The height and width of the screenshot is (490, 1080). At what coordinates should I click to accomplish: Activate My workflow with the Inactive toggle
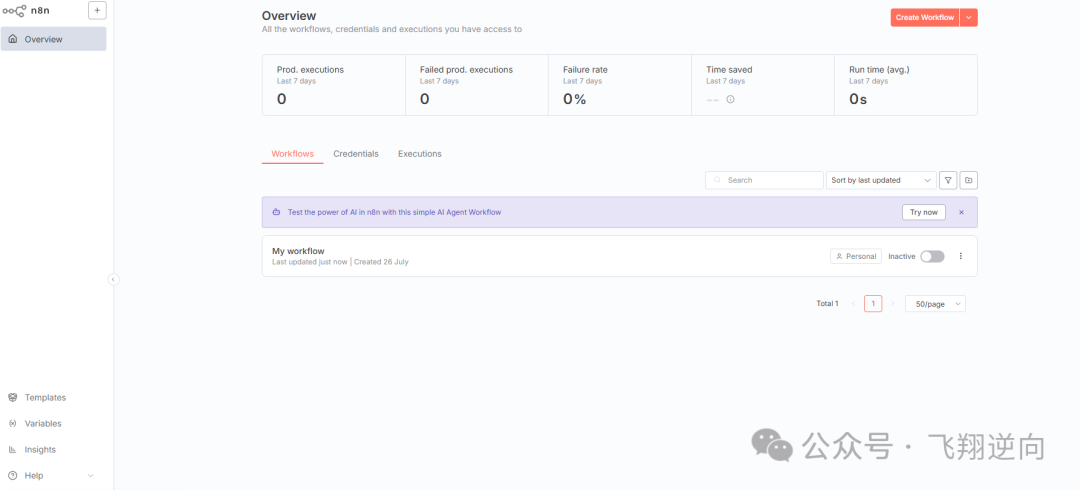[933, 256]
